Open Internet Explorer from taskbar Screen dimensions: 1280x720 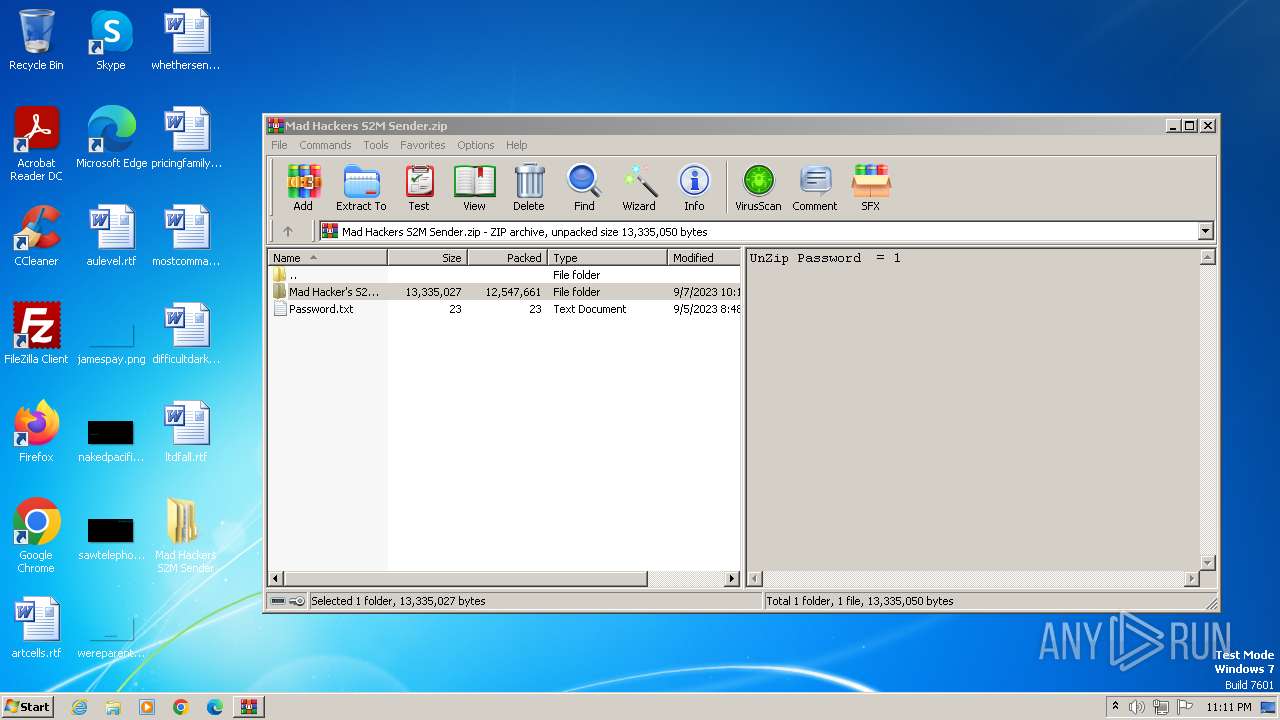(x=80, y=707)
